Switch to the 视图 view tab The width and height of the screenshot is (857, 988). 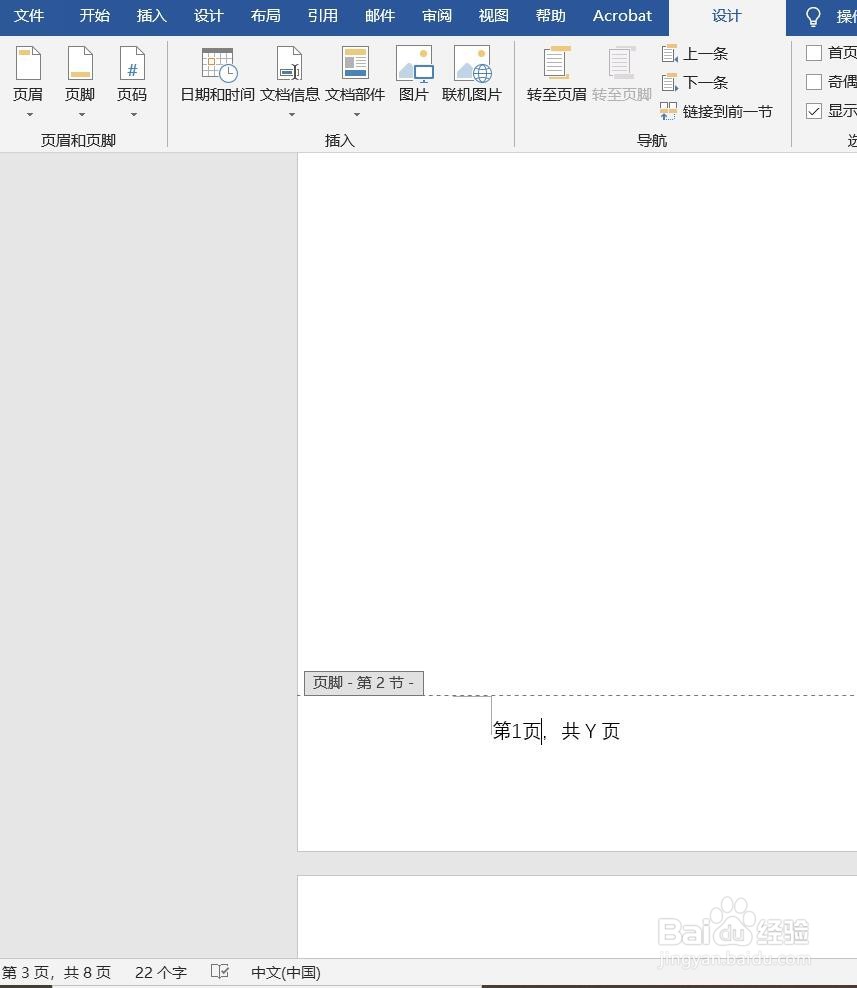[493, 16]
